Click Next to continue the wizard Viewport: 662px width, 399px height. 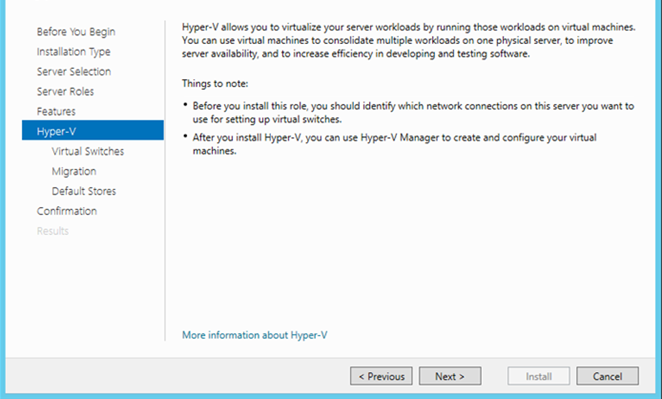point(450,376)
